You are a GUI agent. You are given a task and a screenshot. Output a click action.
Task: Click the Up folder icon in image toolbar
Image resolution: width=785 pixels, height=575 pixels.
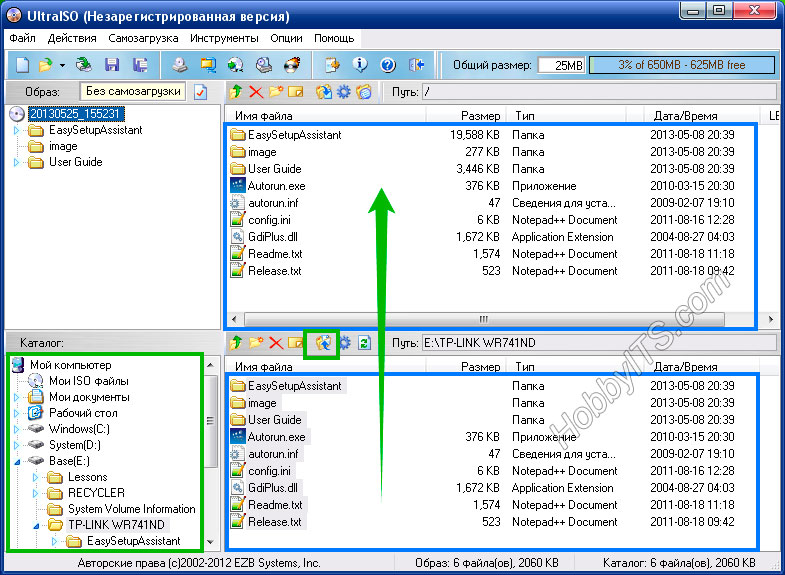click(x=236, y=92)
